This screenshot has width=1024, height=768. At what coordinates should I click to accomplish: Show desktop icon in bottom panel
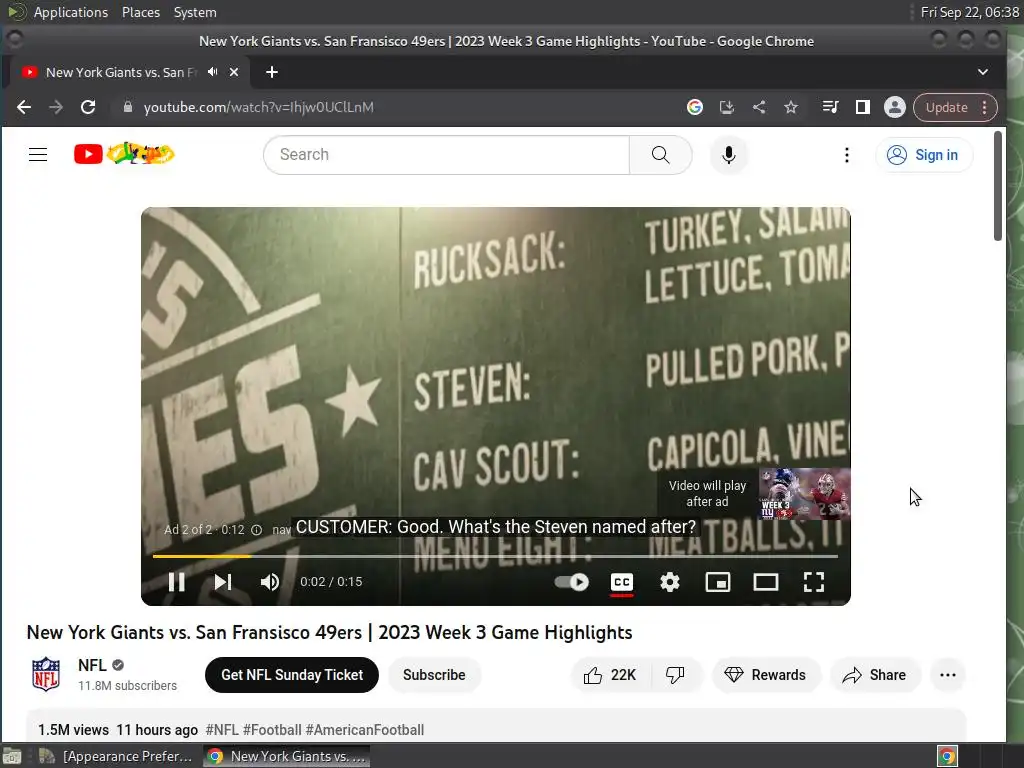pos(12,756)
